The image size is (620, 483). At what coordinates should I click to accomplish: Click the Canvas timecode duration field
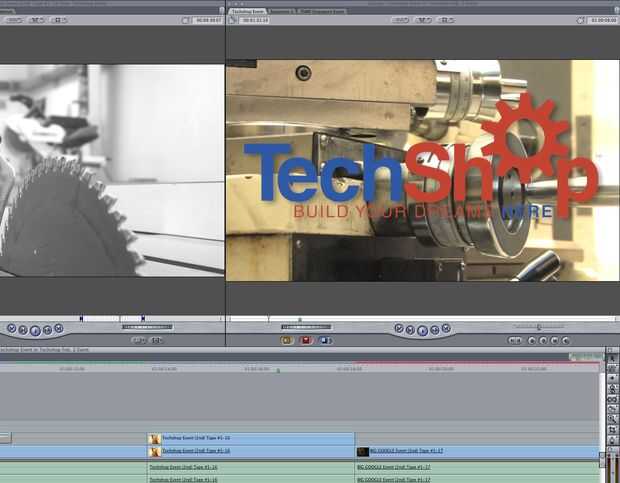point(255,20)
